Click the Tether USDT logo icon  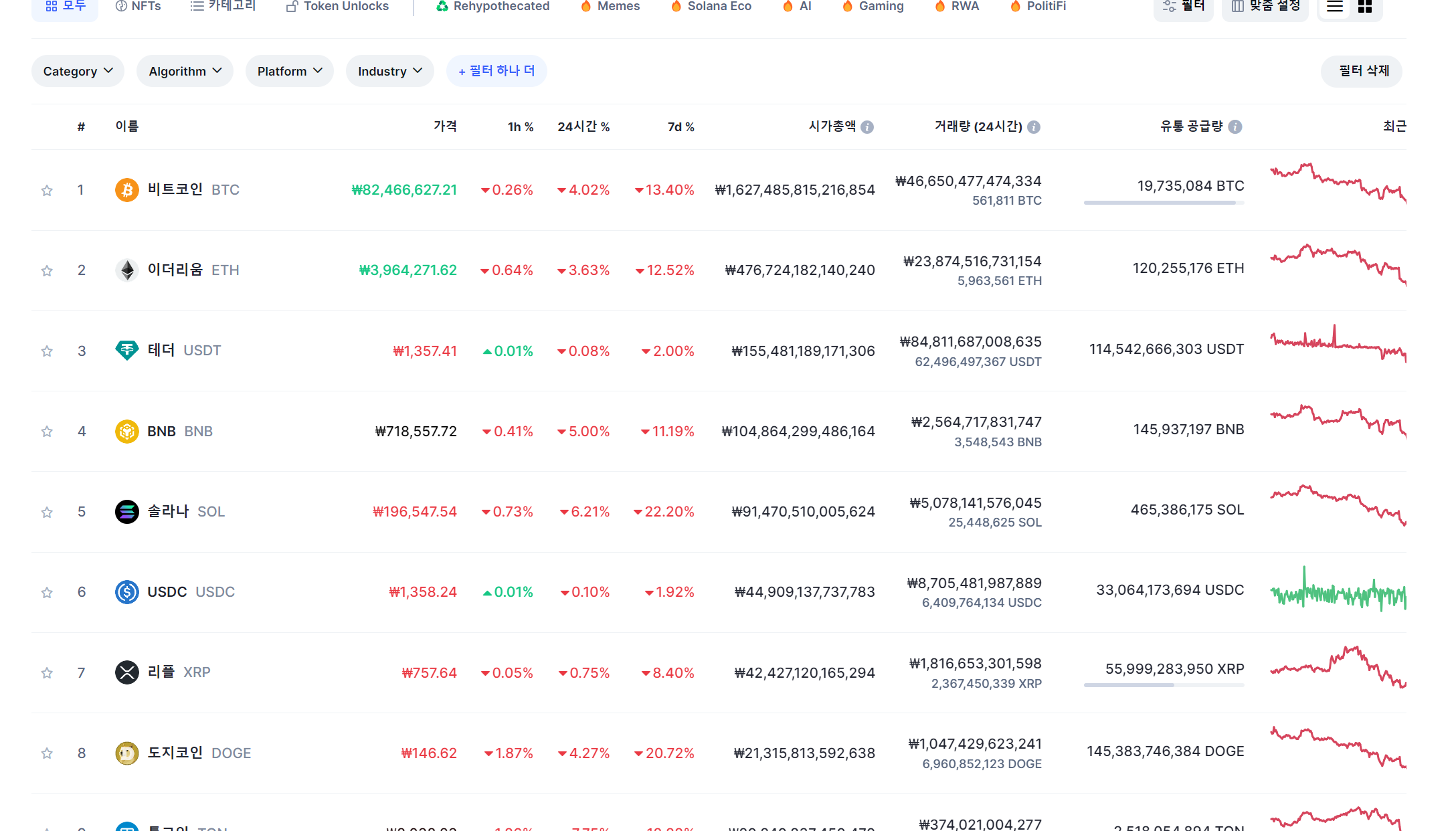[126, 351]
